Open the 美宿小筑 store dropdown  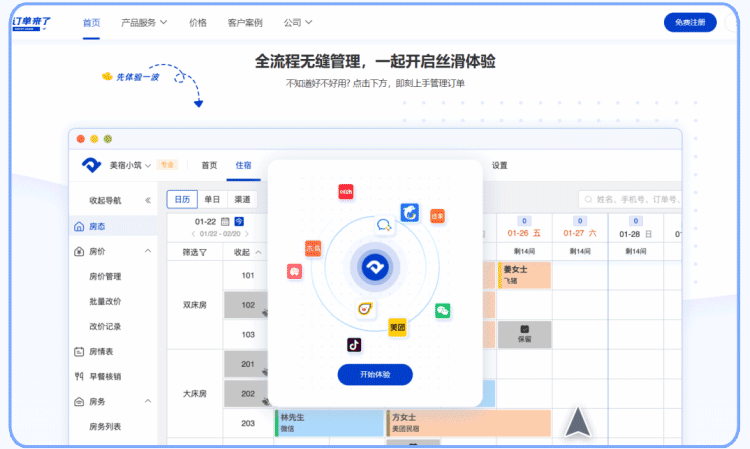tap(130, 165)
